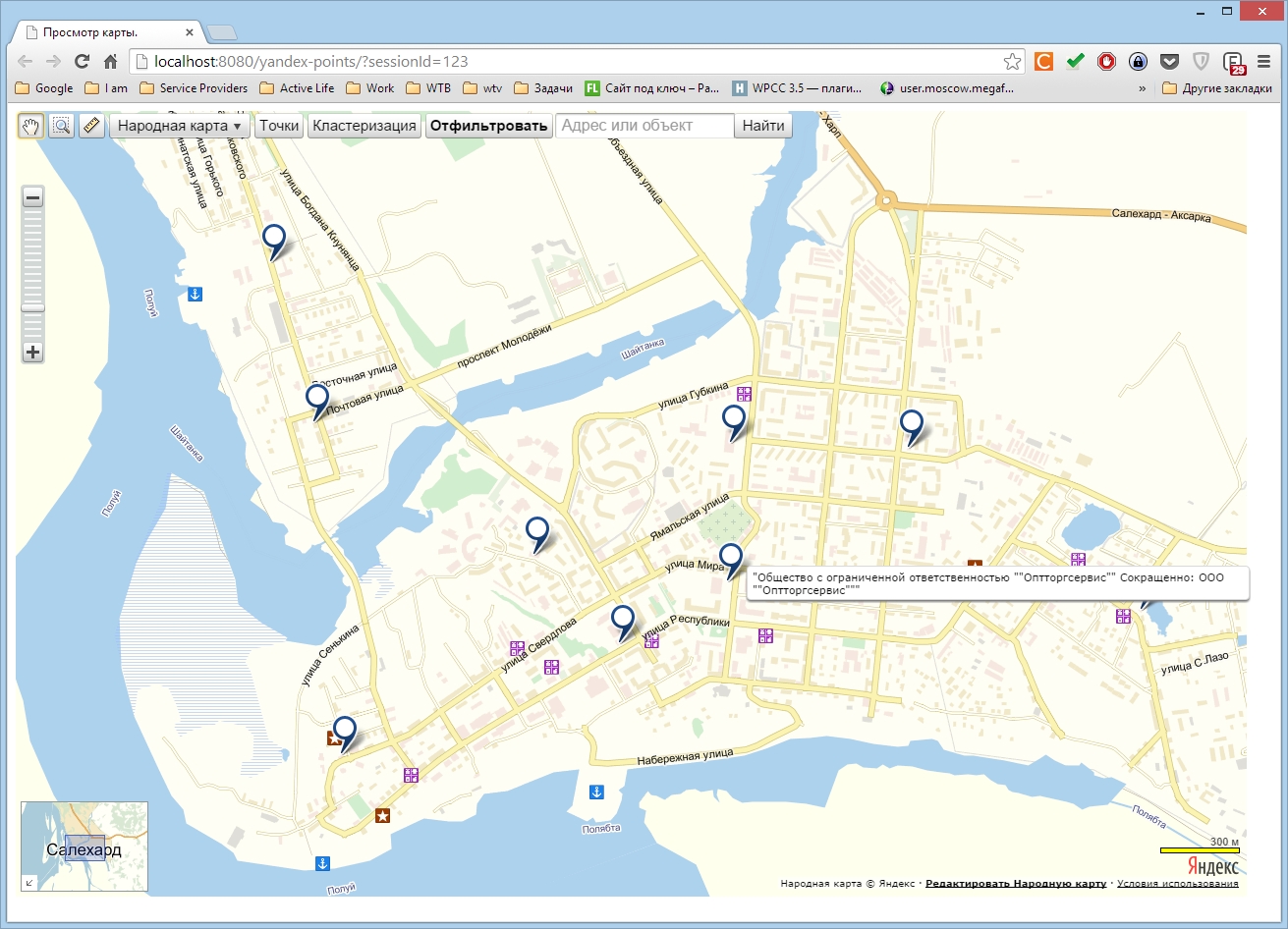Toggle the Отфильтровать button

click(488, 126)
